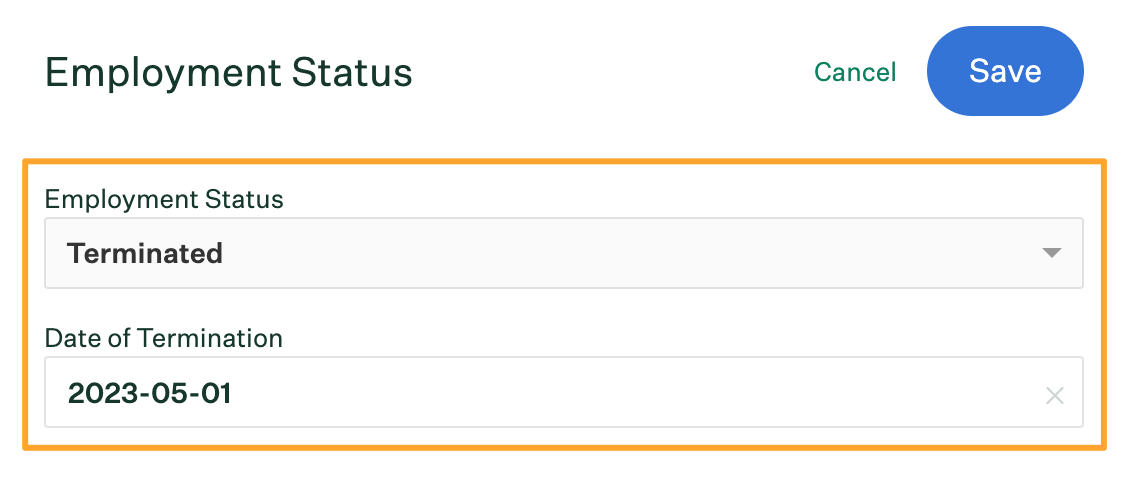This screenshot has height=486, width=1128.
Task: Click the Employment Status page heading
Action: pyautogui.click(x=229, y=73)
